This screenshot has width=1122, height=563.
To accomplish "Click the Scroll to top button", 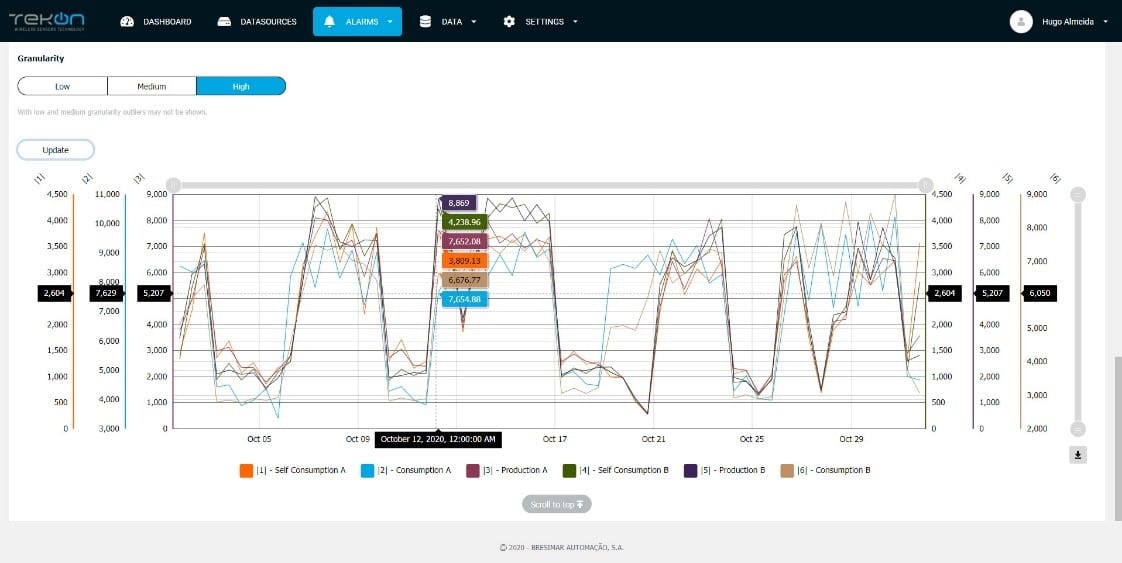I will [557, 504].
